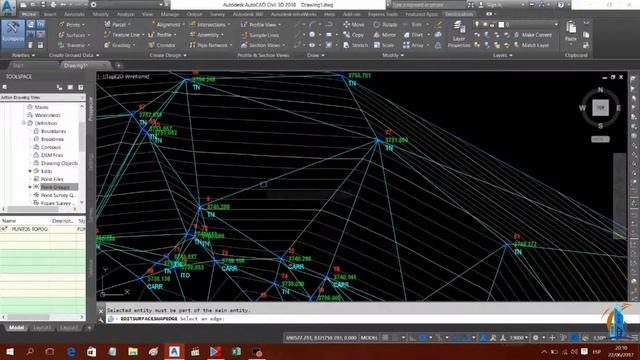Select Breaklines under Definition

pos(52,139)
